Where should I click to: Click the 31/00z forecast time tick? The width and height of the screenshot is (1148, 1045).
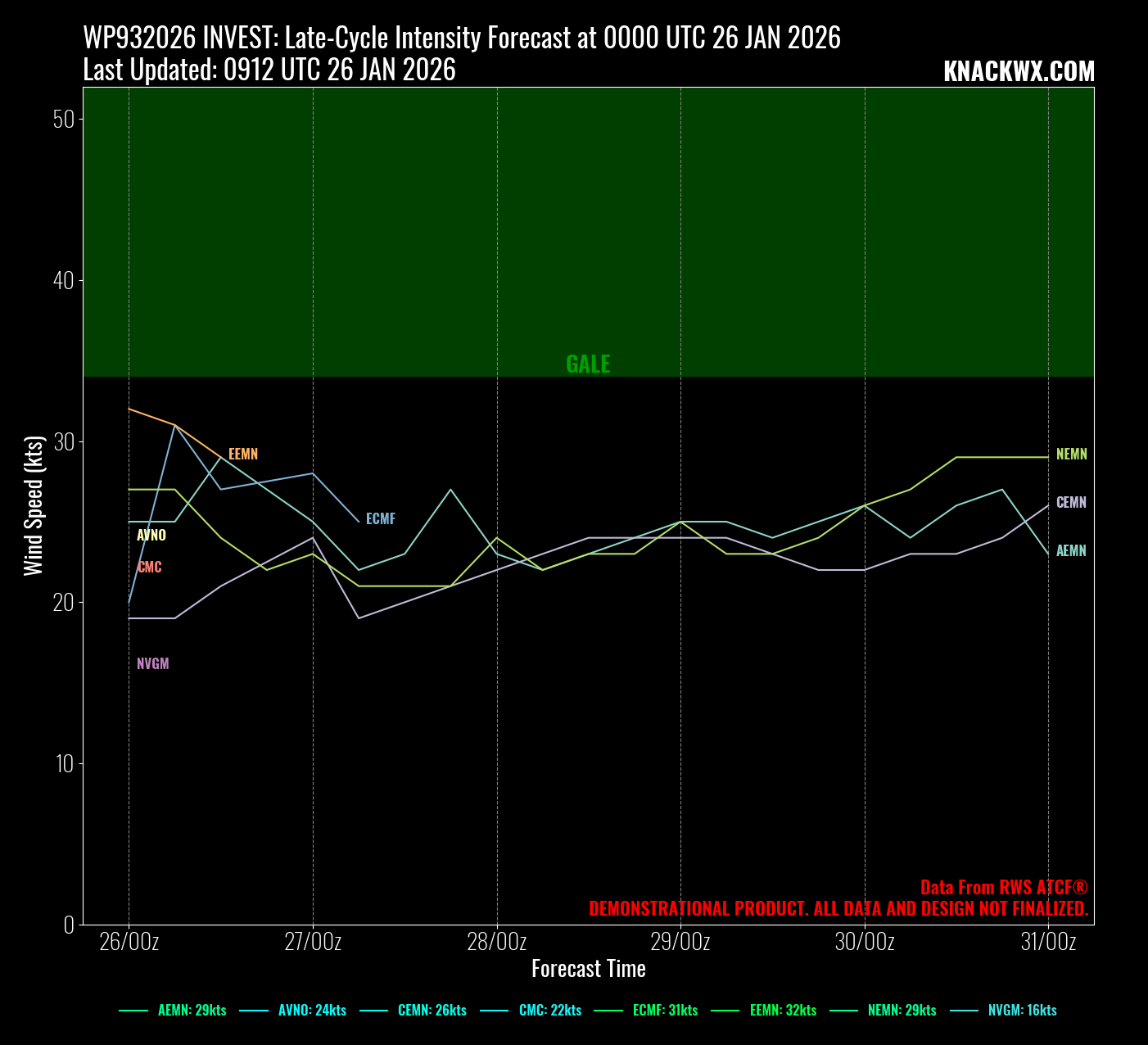tap(1048, 942)
